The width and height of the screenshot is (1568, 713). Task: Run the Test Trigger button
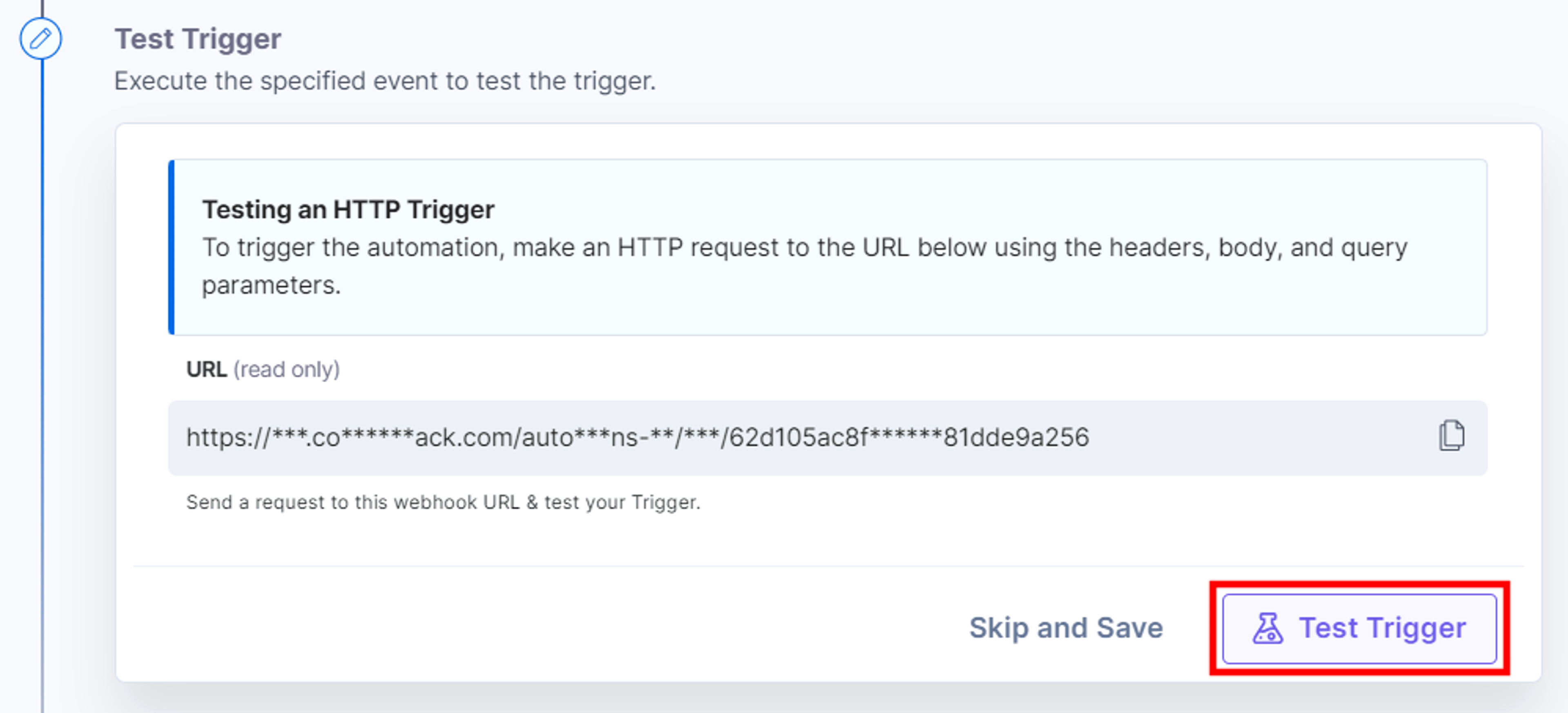[1359, 628]
